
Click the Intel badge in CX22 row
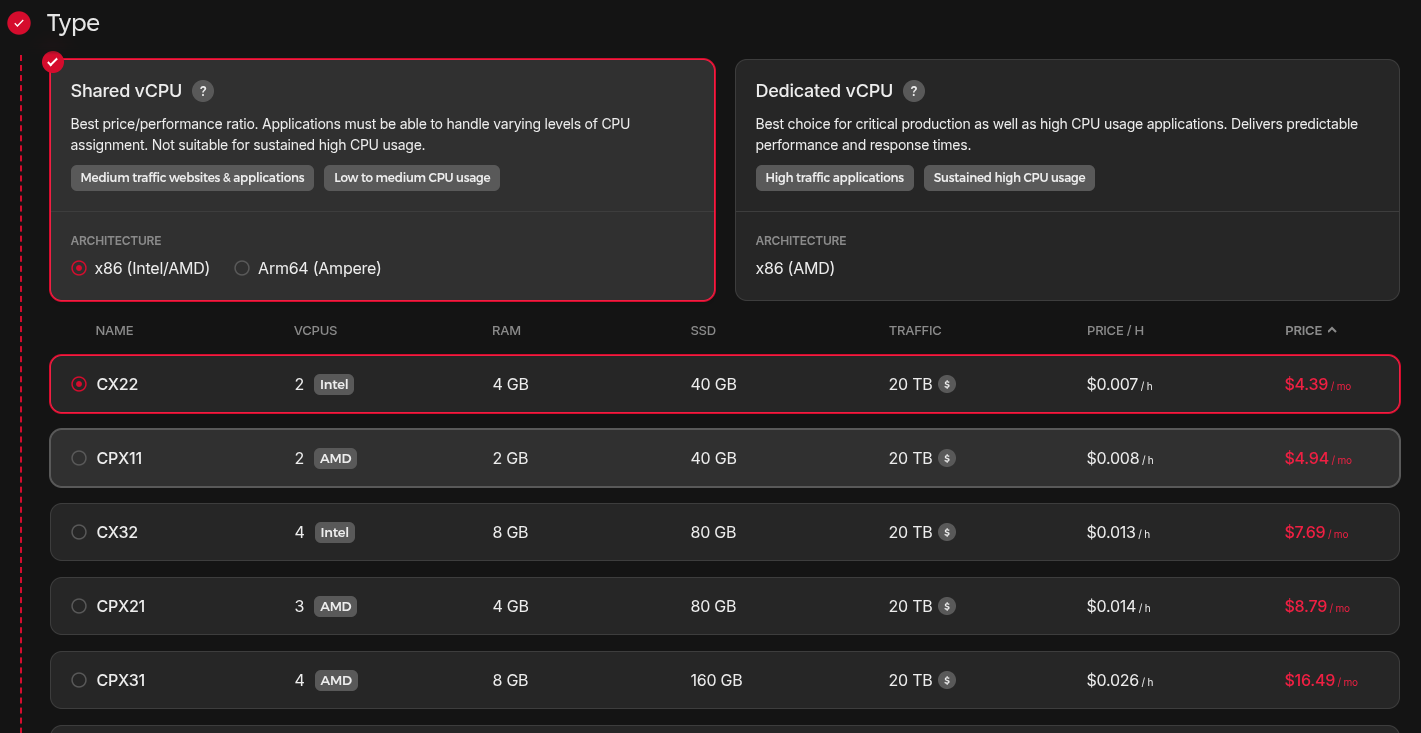click(x=334, y=384)
